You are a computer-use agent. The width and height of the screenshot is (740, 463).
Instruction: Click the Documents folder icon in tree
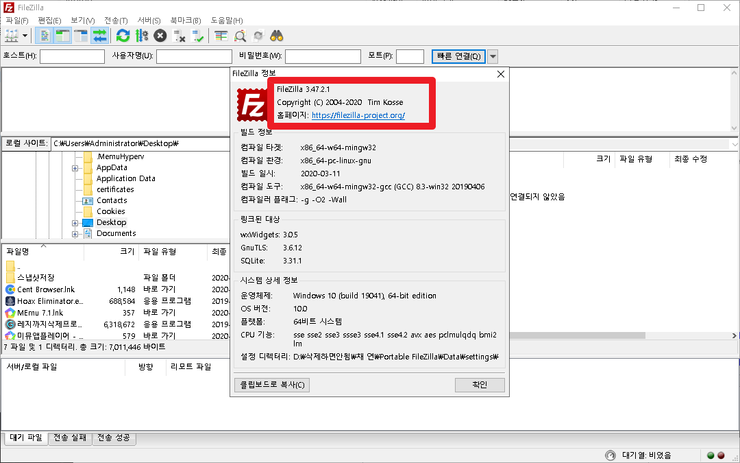pyautogui.click(x=88, y=234)
